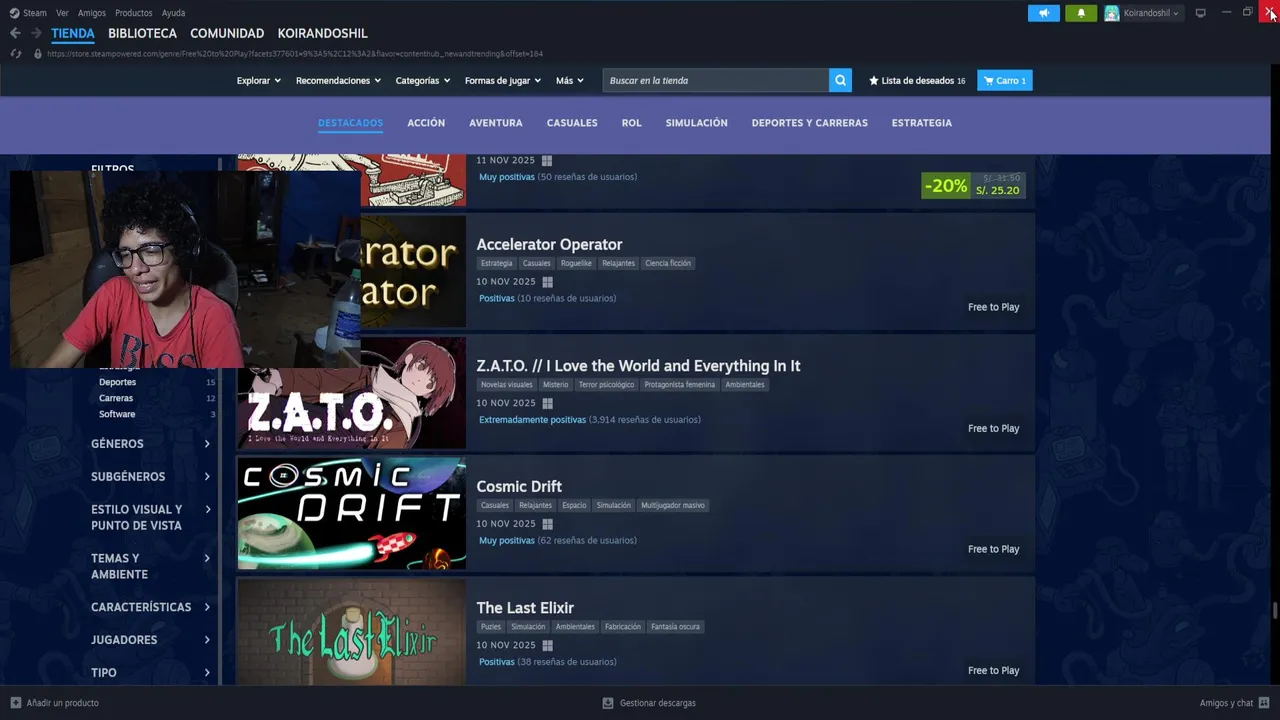1280x720 pixels.
Task: Open the Ayuda menu
Action: pos(173,13)
